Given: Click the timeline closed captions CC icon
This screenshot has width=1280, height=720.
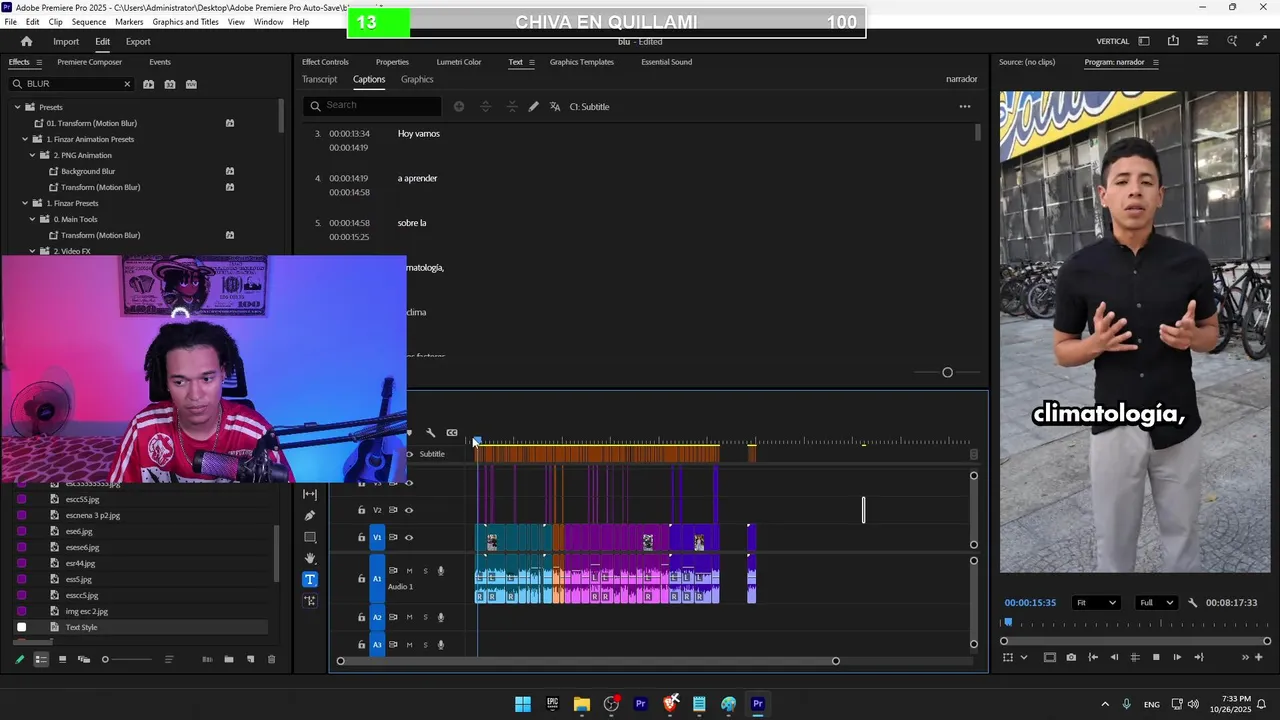Looking at the screenshot, I should pos(452,433).
